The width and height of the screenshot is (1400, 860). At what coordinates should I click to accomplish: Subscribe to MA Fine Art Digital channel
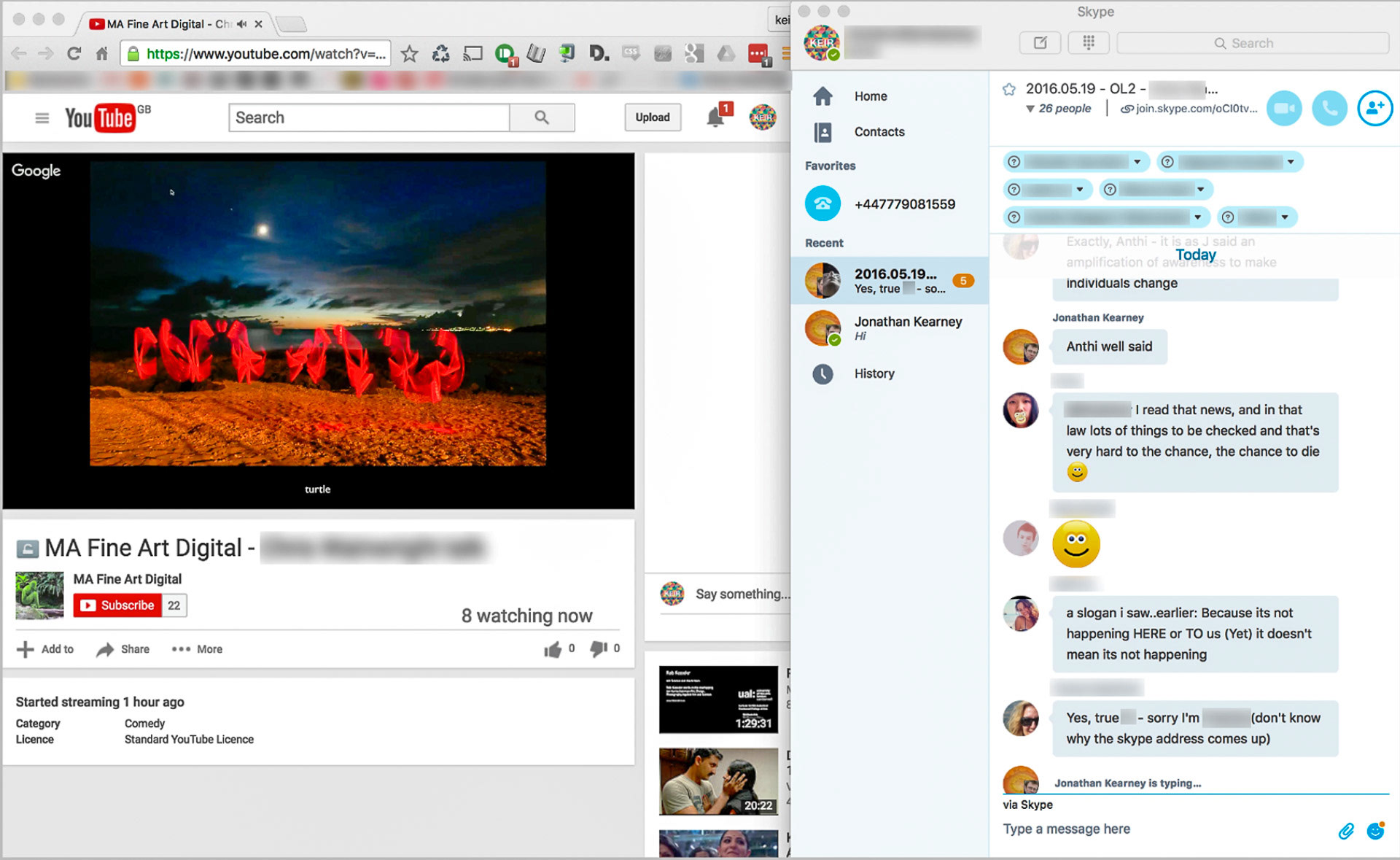[x=117, y=605]
